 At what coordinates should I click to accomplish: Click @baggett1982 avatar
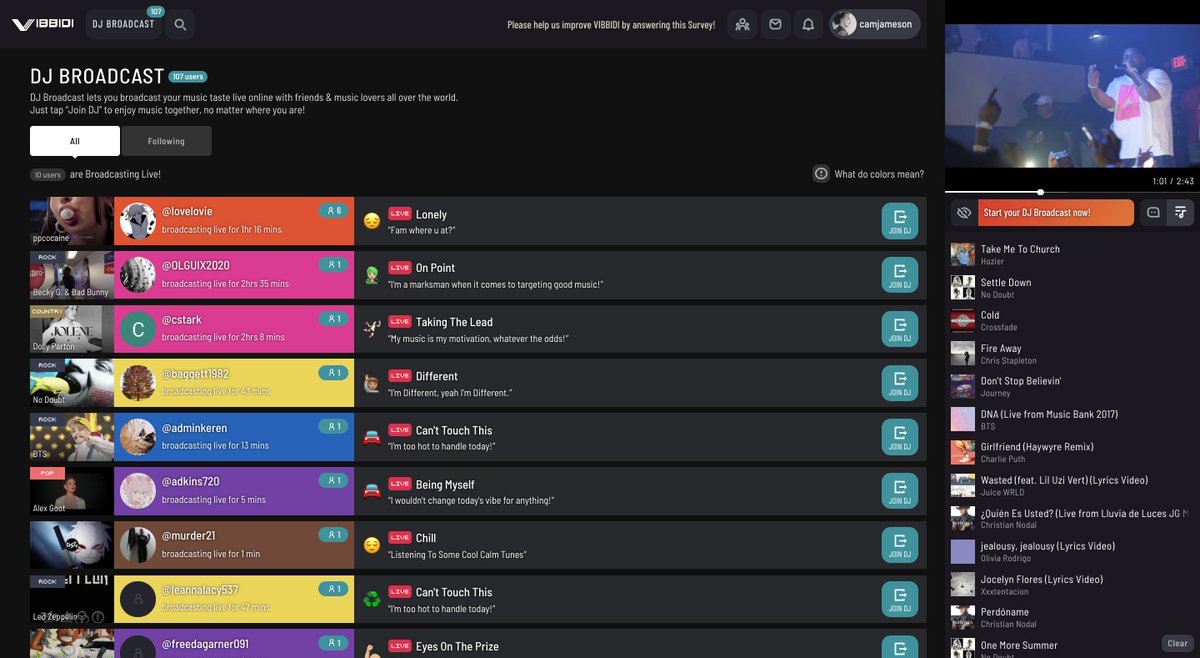(138, 383)
